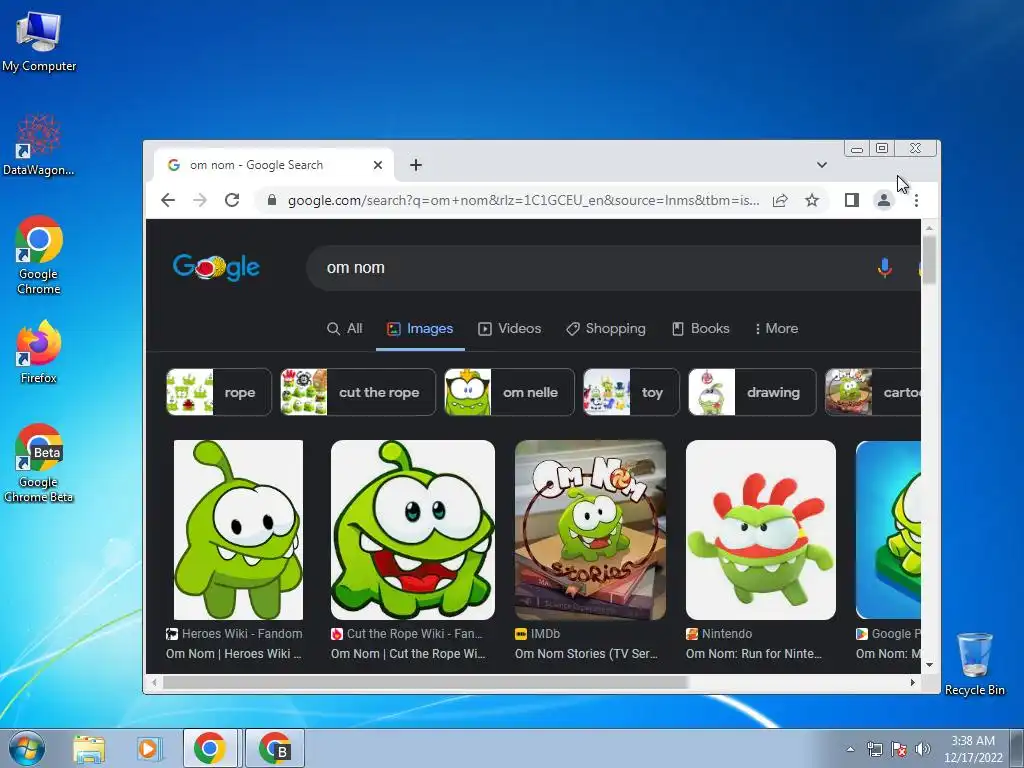Switch to the All results tab
The width and height of the screenshot is (1024, 768).
click(x=345, y=328)
